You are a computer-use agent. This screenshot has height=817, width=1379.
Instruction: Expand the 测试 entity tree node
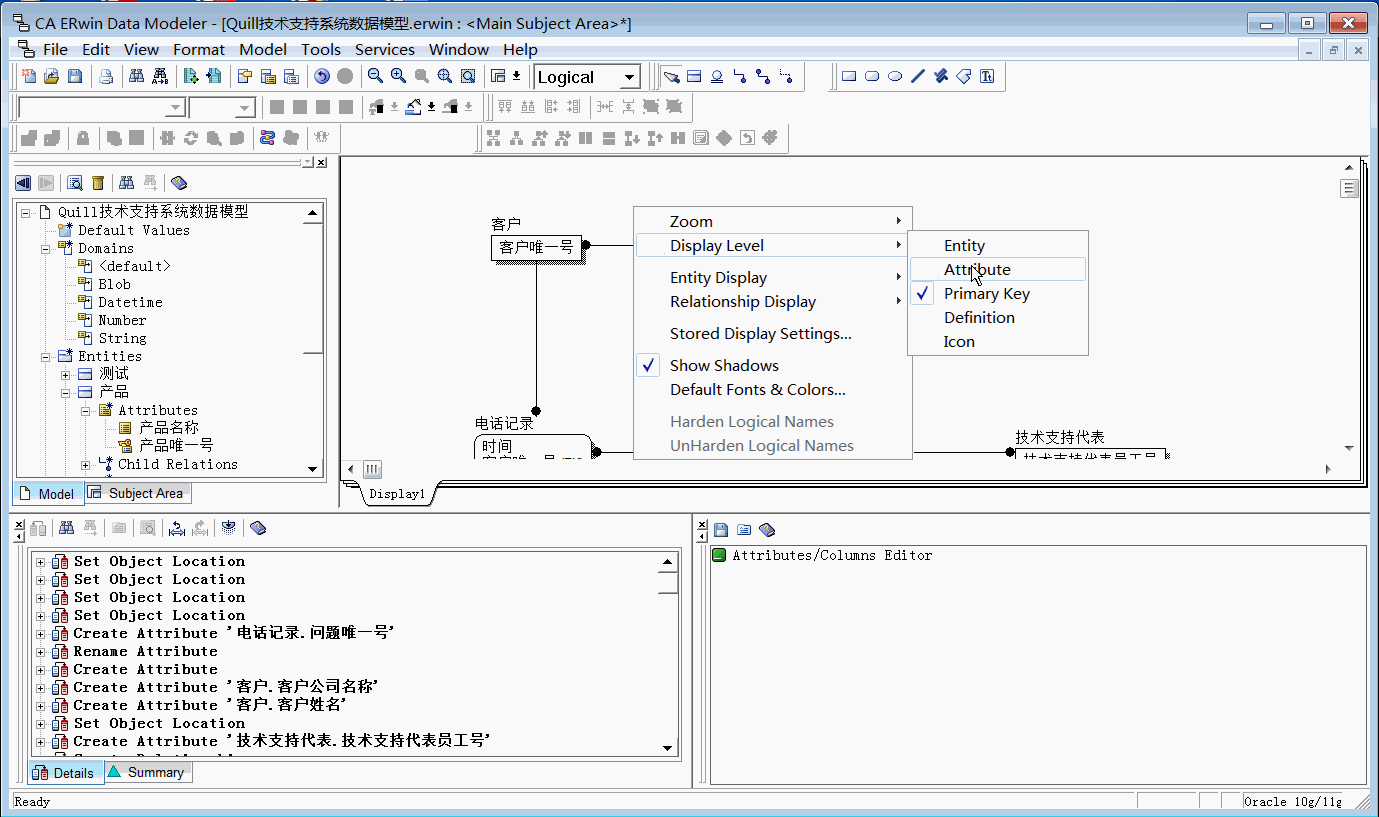point(65,374)
